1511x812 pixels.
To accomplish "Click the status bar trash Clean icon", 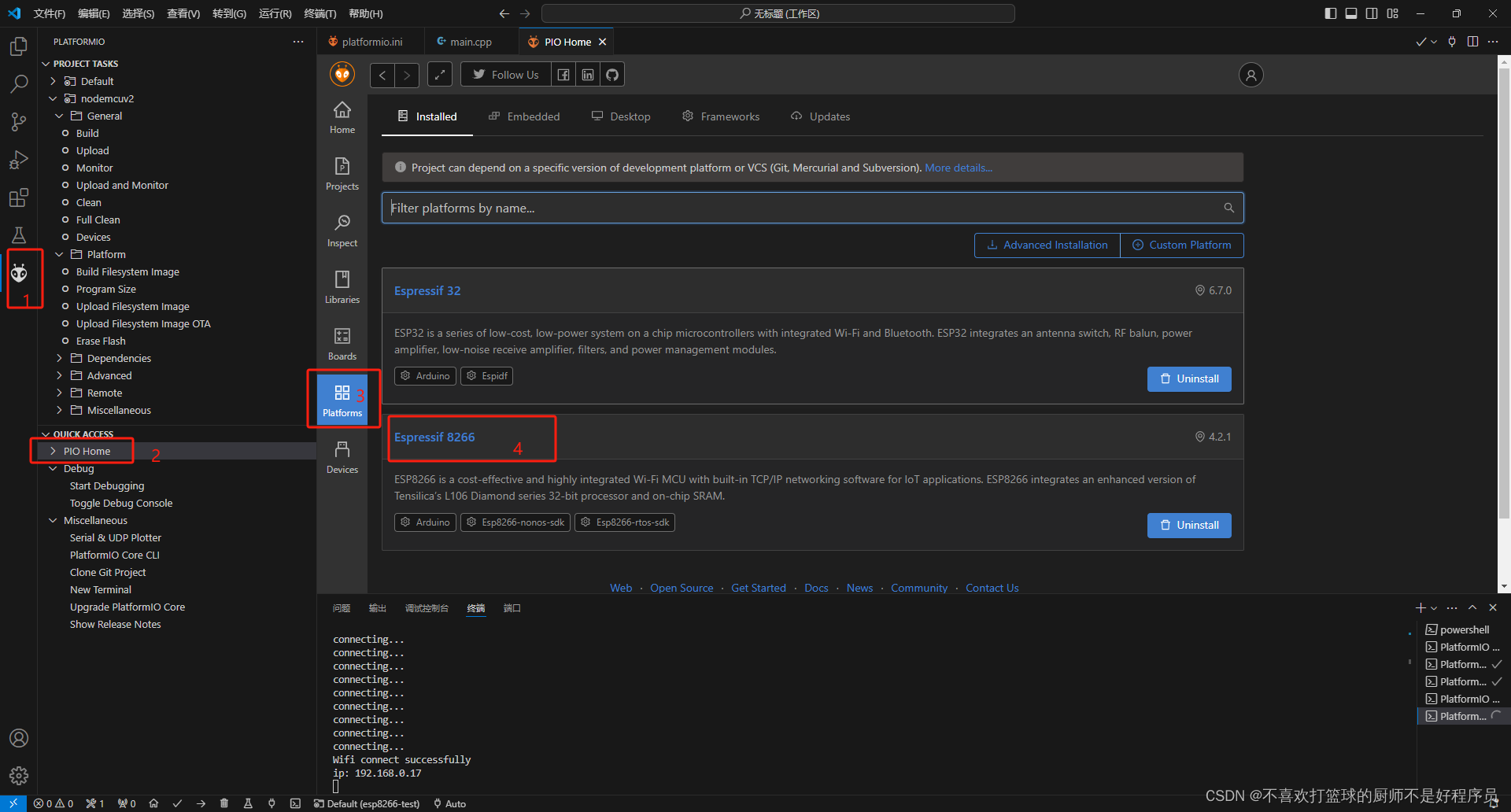I will tap(224, 803).
